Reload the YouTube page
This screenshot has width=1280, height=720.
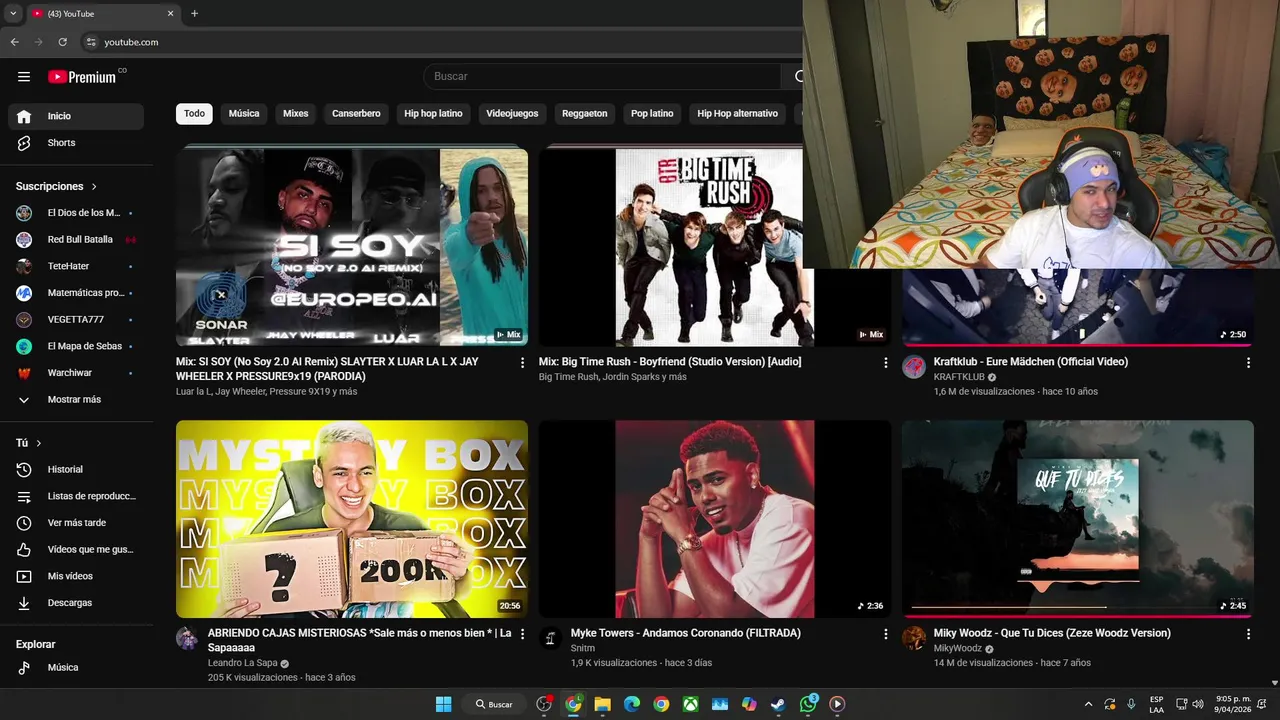(x=62, y=42)
